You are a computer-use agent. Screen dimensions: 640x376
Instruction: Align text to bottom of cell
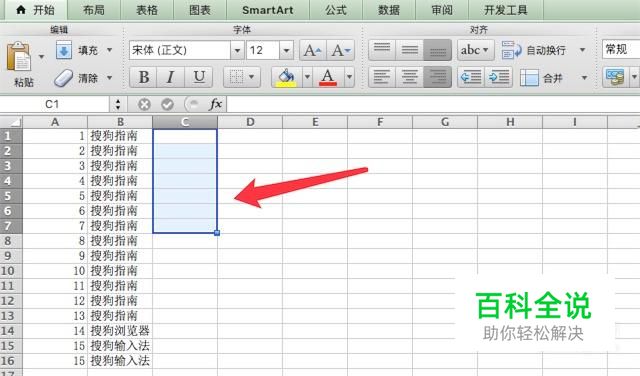click(438, 50)
